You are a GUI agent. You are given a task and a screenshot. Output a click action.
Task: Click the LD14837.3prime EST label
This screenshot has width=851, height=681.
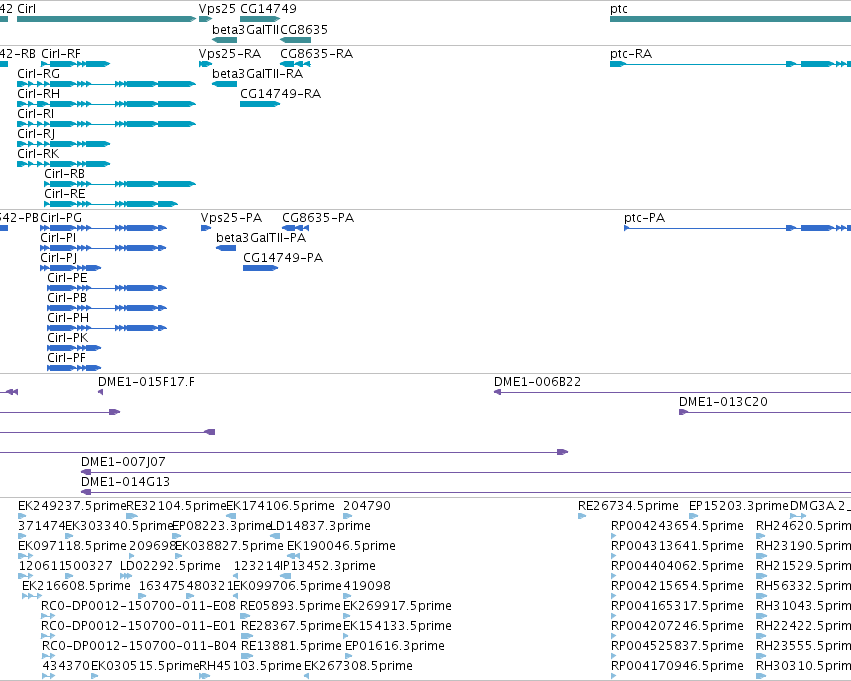320,526
